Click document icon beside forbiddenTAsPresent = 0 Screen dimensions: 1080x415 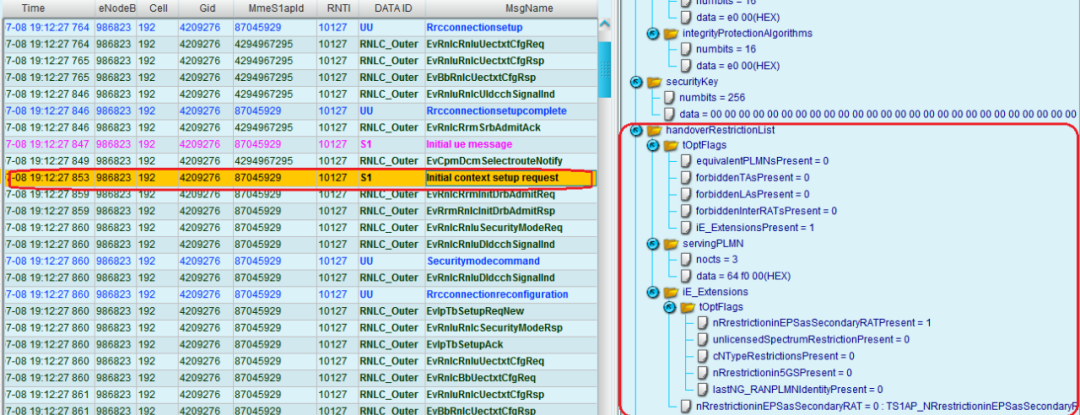tap(685, 178)
